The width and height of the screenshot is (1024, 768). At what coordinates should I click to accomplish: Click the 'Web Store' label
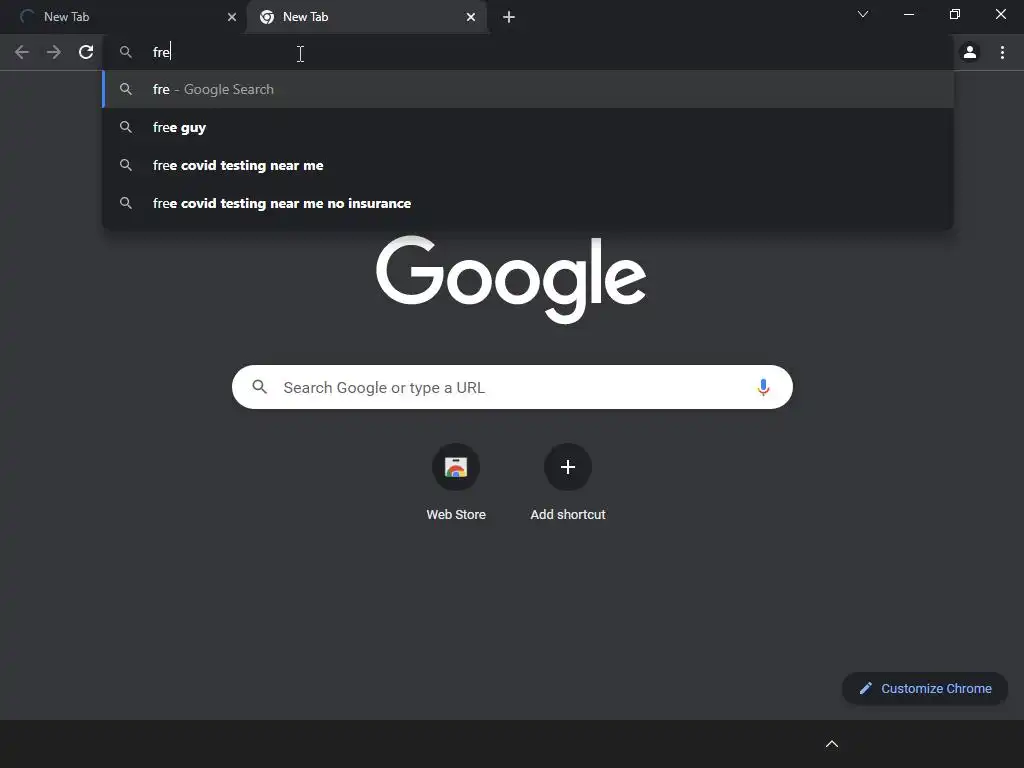[456, 515]
